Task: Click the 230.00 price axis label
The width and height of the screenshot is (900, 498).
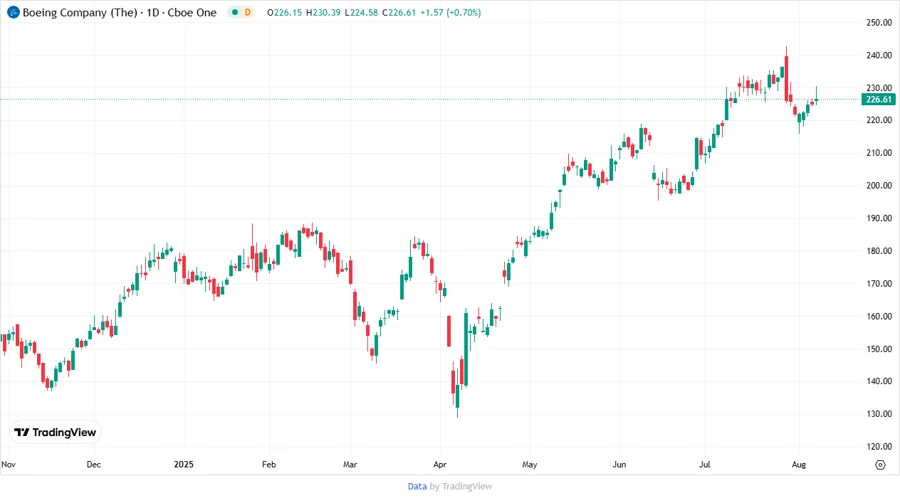Action: 879,88
